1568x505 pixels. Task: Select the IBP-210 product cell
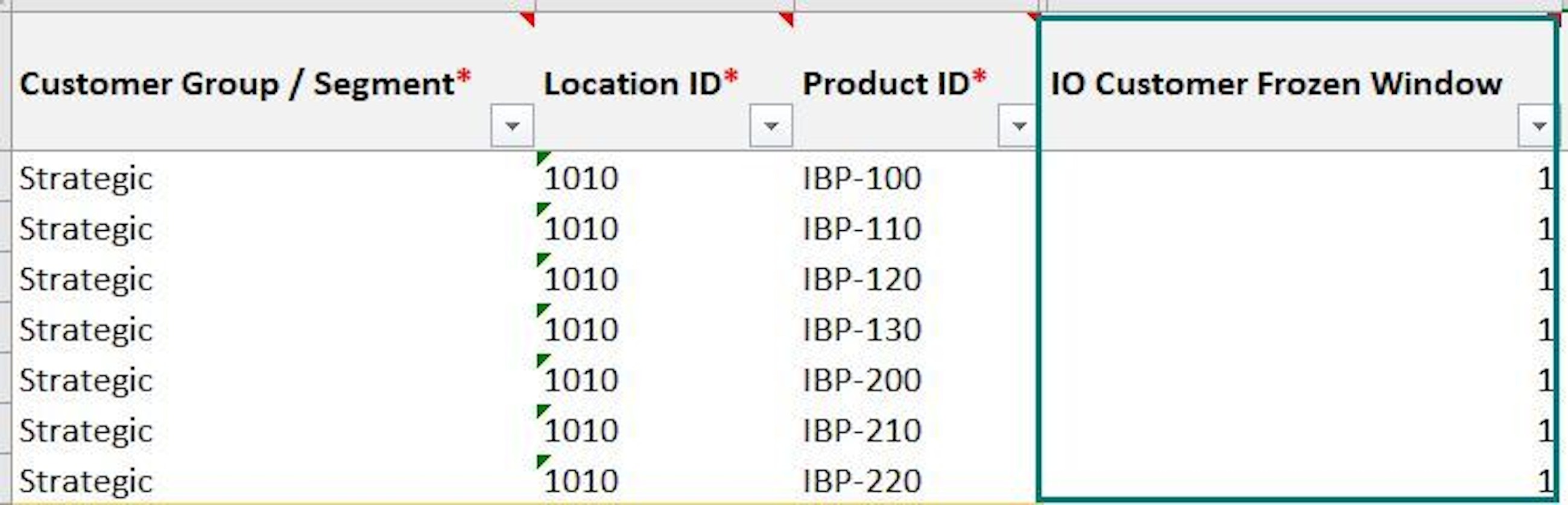tap(861, 431)
